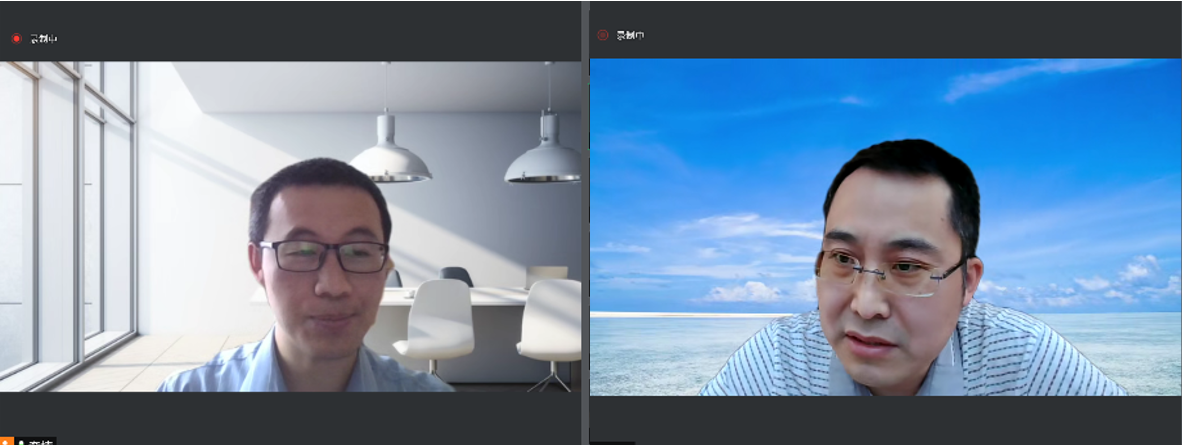
Task: Click the microphone icon beside the participant name
Action: pos(19,440)
